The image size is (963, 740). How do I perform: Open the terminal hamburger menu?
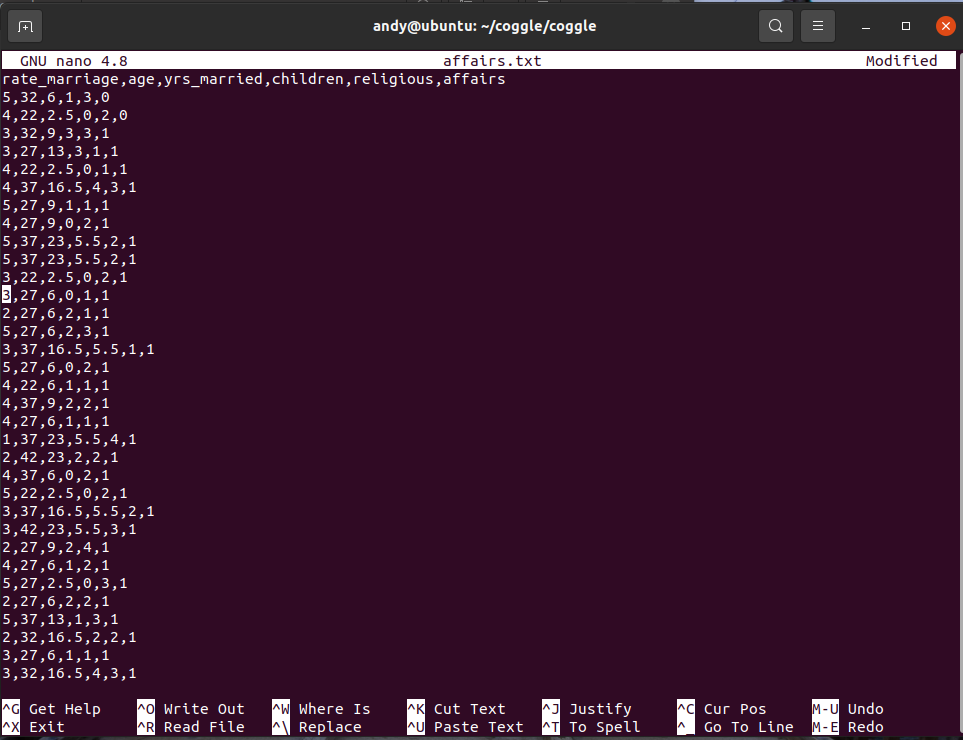point(817,26)
